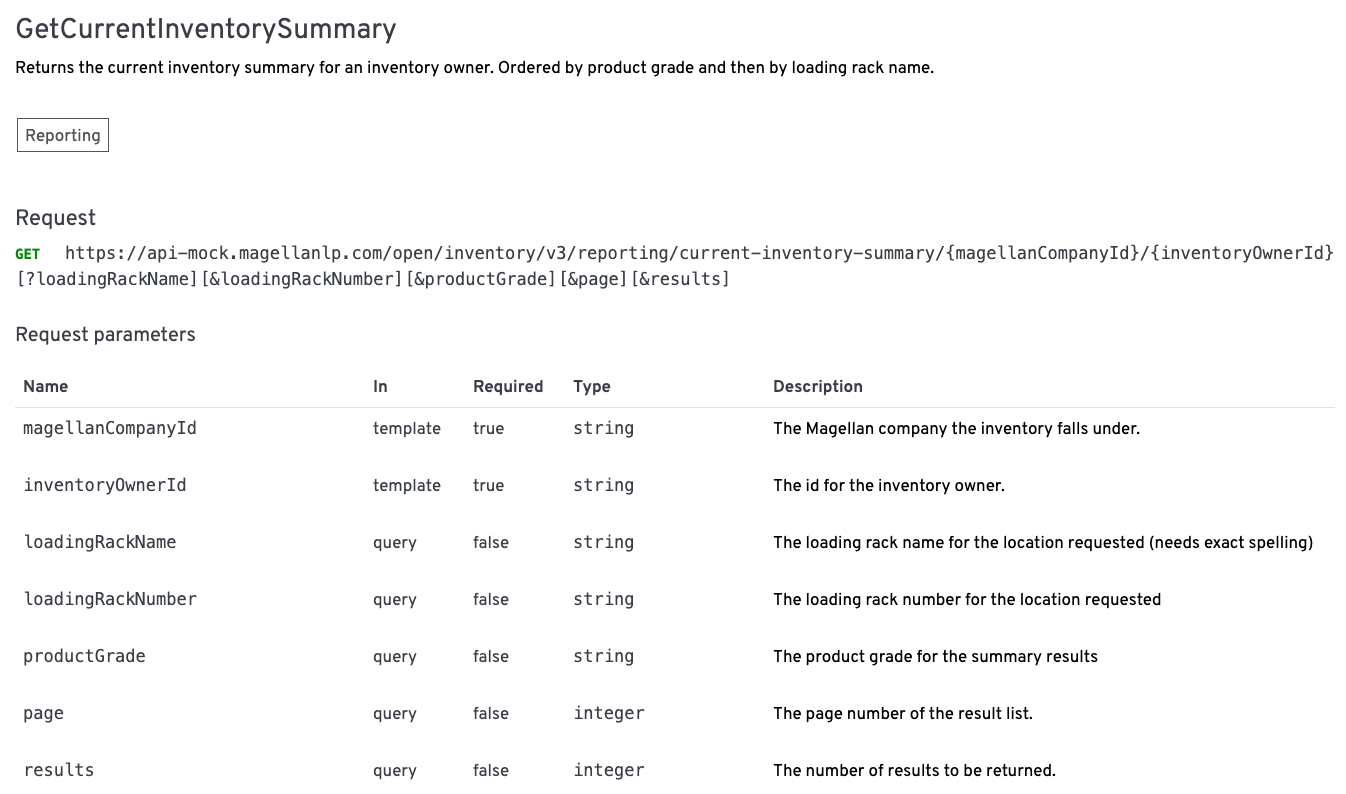Click the page parameter name in table
The height and width of the screenshot is (794, 1346).
[x=44, y=714]
